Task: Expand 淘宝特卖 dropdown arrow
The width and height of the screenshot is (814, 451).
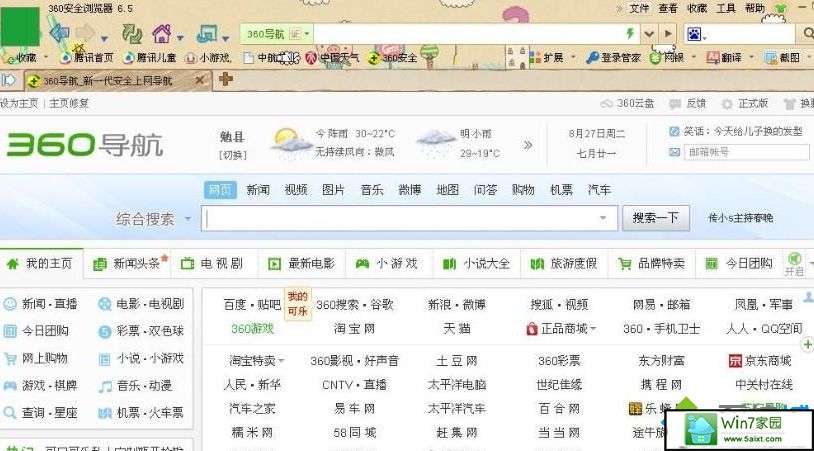Action: click(x=281, y=360)
